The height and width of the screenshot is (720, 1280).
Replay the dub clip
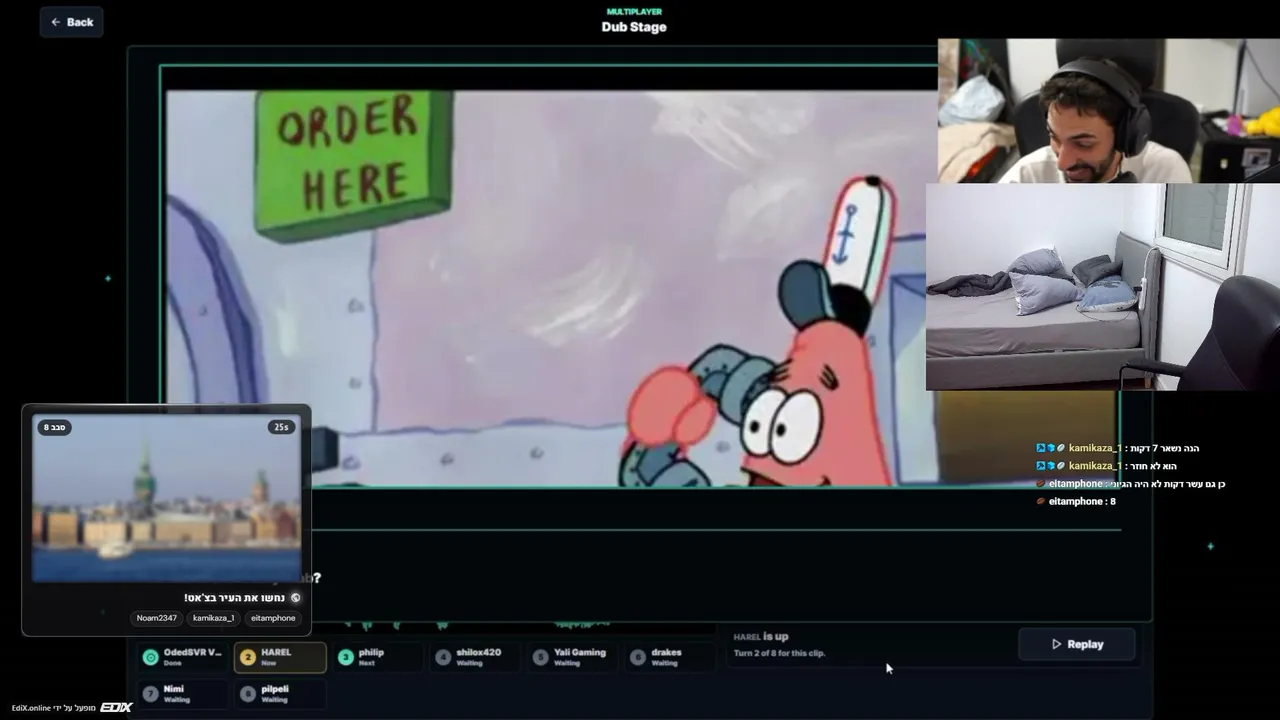tap(1076, 645)
